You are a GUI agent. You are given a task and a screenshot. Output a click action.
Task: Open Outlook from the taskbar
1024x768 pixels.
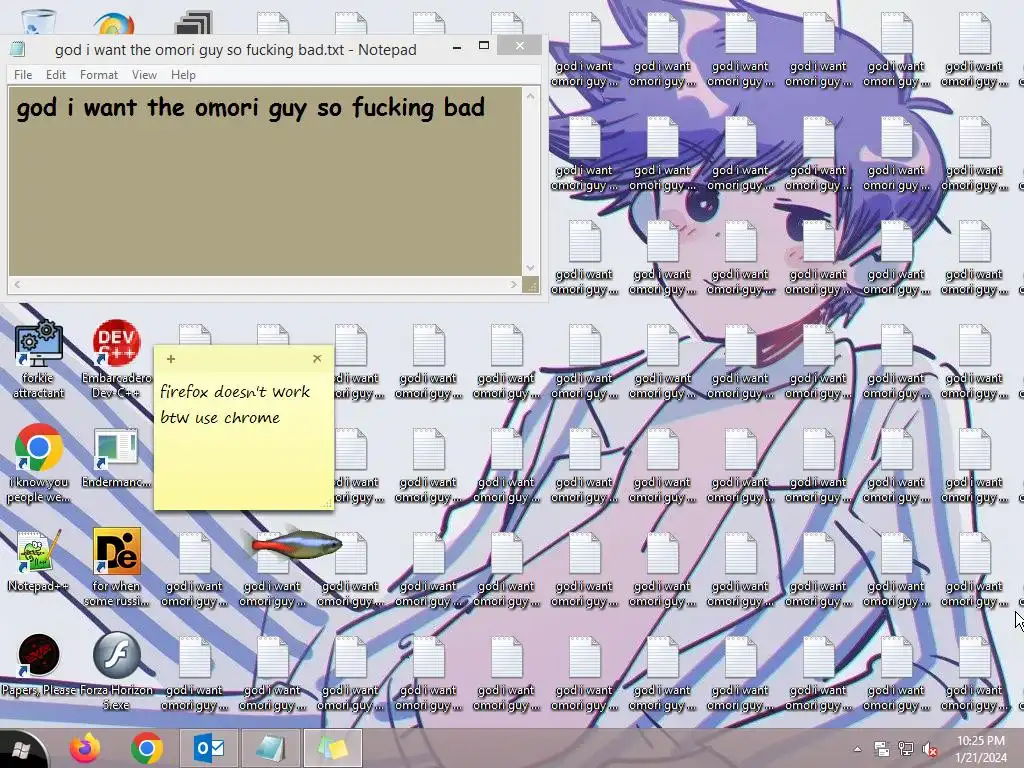(209, 748)
